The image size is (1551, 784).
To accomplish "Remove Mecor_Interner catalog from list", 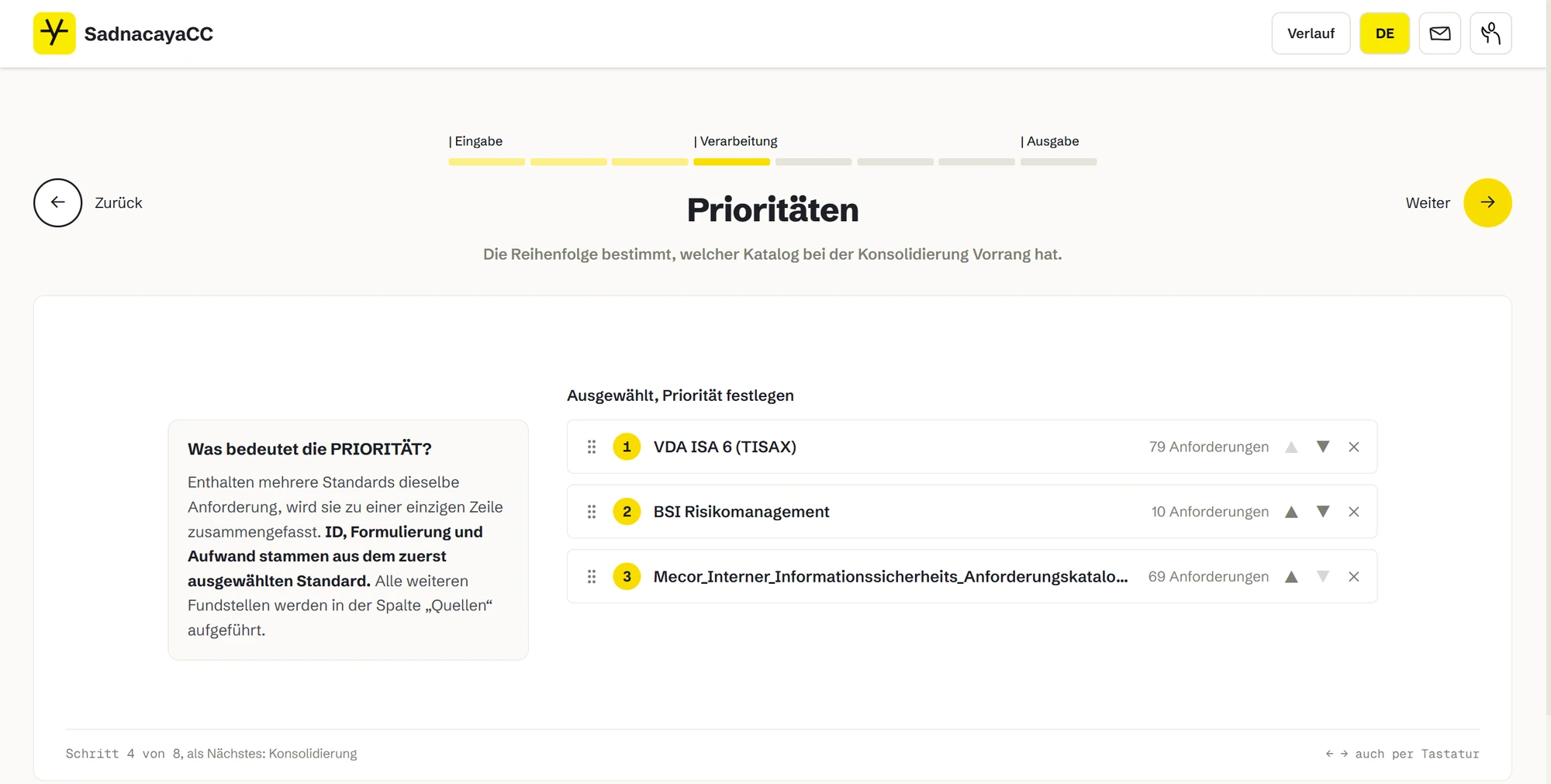I will 1354,576.
